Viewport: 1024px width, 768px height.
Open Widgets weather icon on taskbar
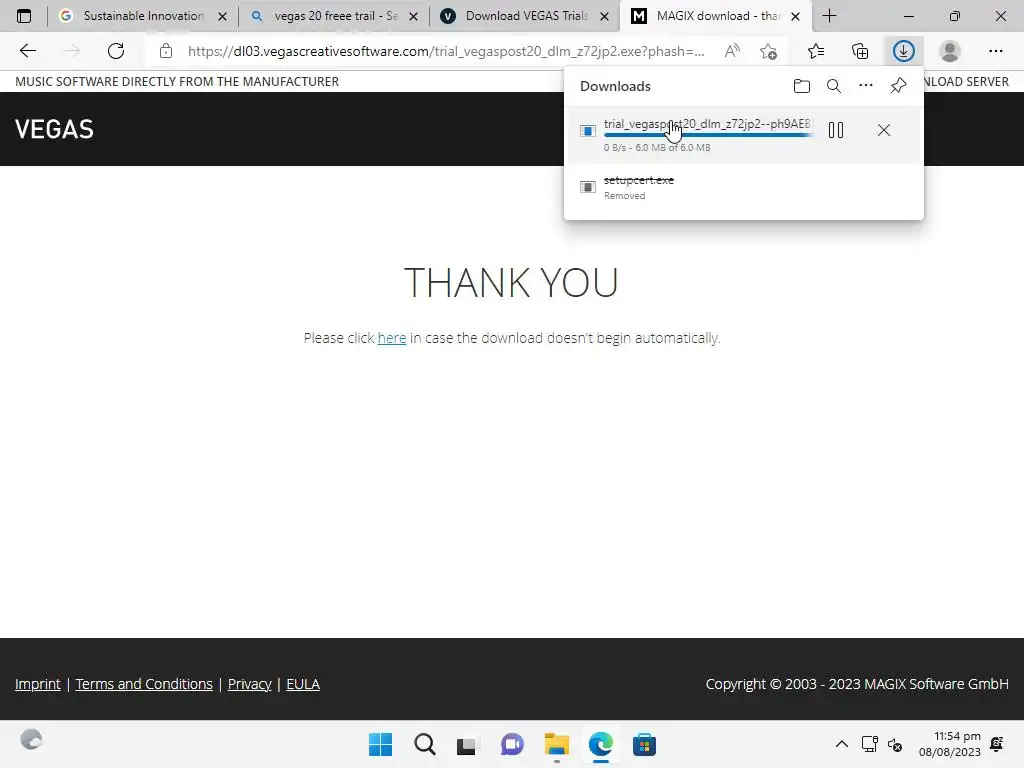coord(31,739)
